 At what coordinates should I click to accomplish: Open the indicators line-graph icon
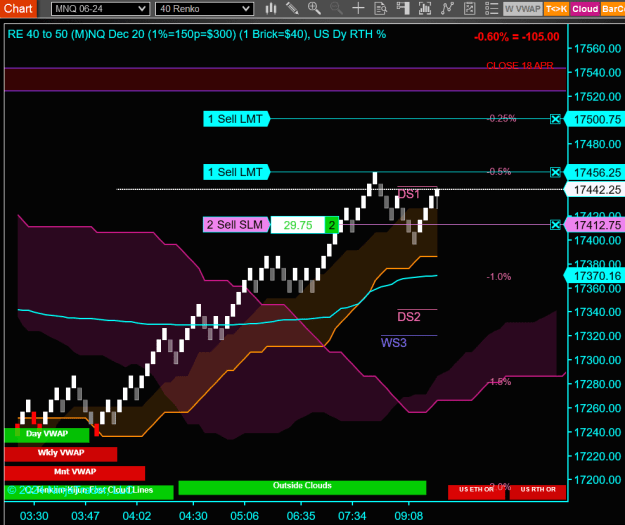tap(447, 8)
